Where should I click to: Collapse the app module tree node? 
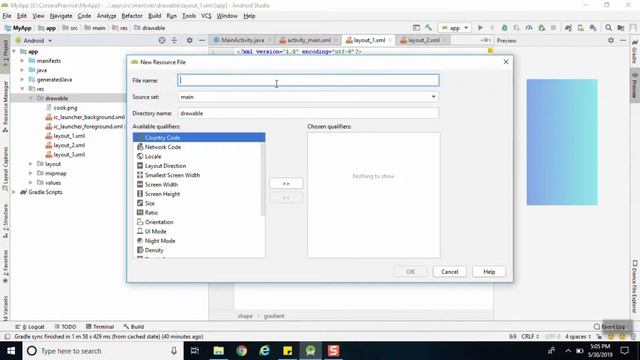click(x=14, y=51)
